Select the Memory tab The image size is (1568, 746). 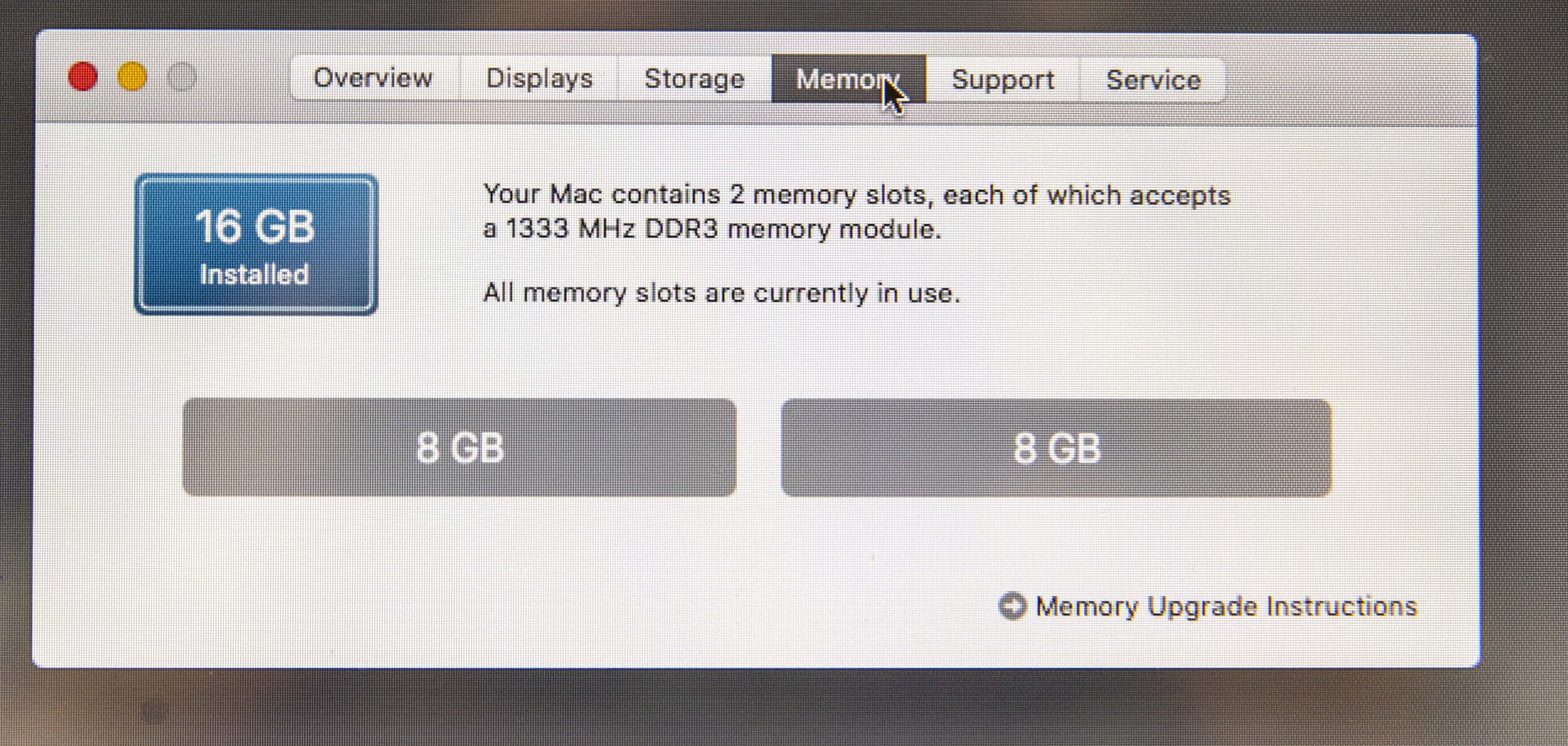(x=848, y=79)
